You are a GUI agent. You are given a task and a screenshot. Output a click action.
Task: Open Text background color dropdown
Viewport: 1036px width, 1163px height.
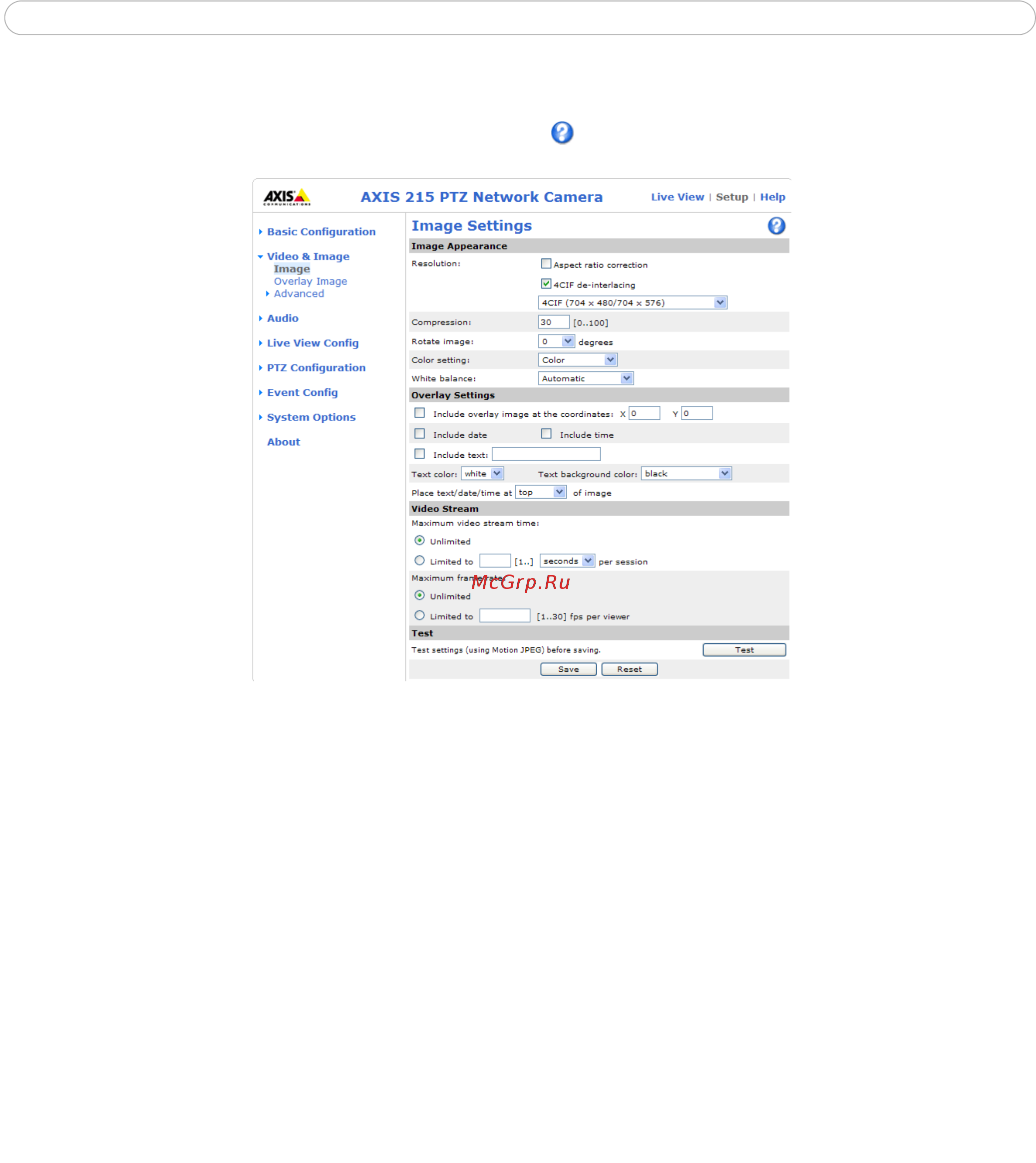click(686, 473)
